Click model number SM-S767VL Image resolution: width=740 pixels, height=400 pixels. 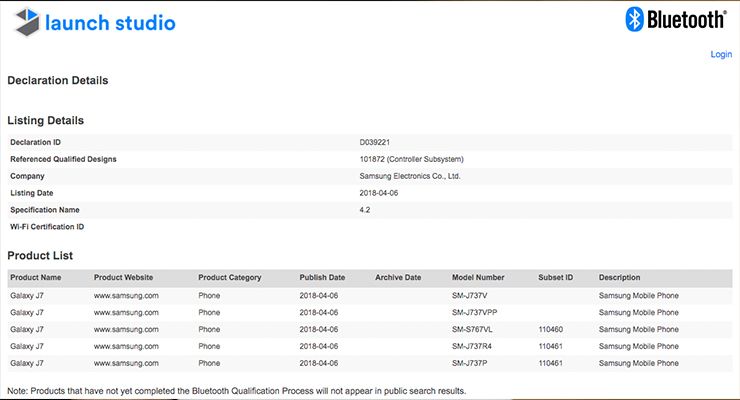(x=478, y=329)
